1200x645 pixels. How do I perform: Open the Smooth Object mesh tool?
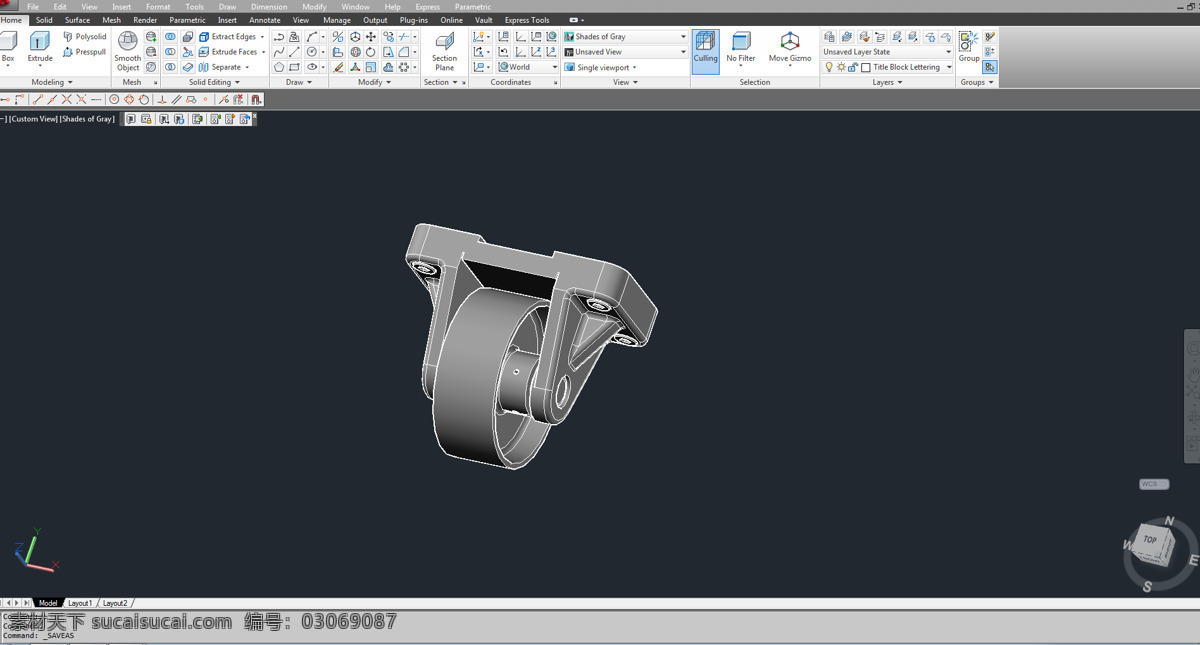tap(128, 51)
